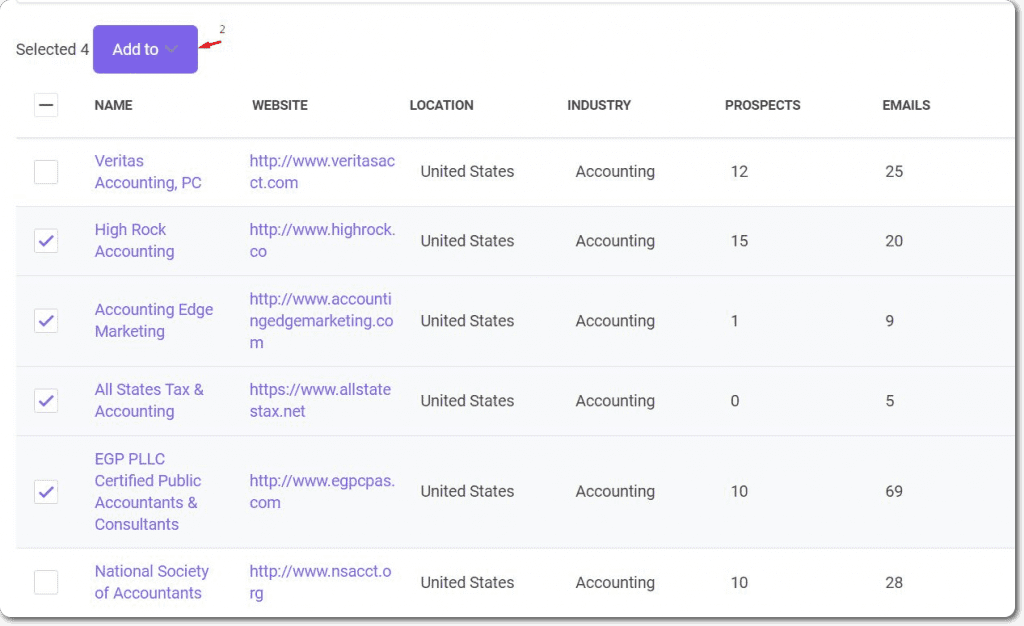Check the checkbox for Veritas Accounting, PC
Viewport: 1024px width, 626px height.
[x=46, y=171]
